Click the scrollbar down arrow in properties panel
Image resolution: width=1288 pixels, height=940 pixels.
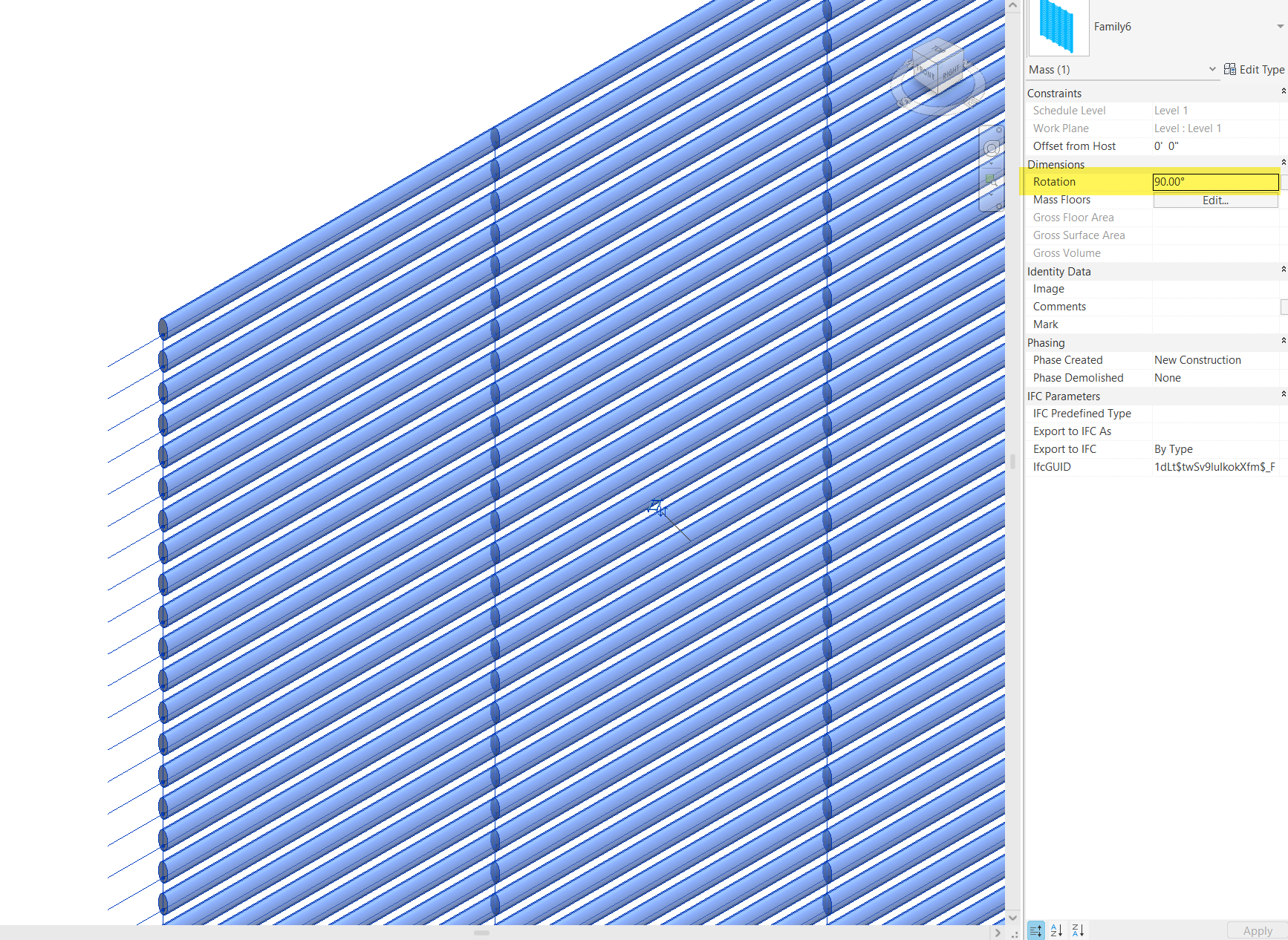1012,918
